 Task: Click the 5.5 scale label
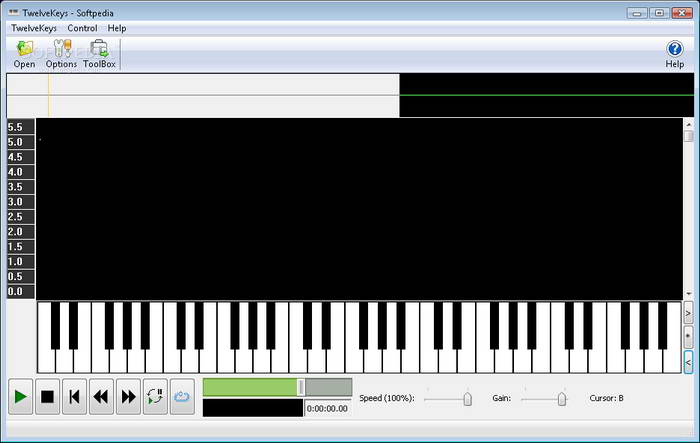point(21,127)
